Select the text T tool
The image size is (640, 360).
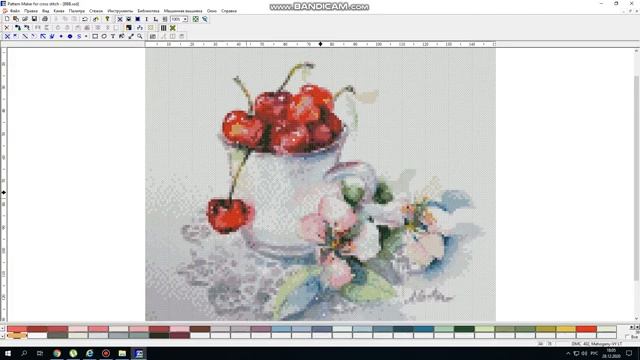click(x=113, y=36)
